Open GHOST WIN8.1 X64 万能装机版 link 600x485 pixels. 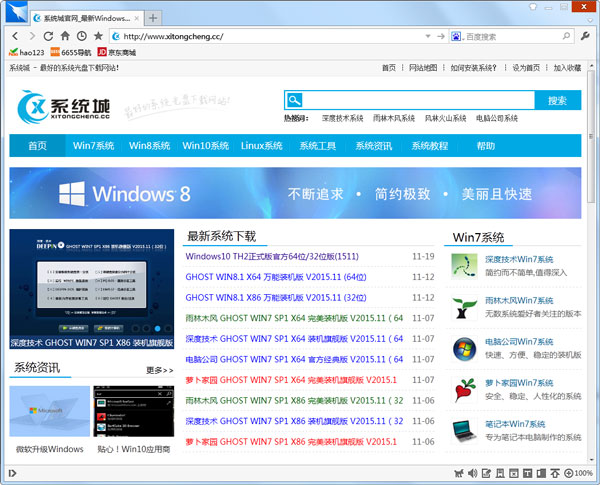pos(276,277)
